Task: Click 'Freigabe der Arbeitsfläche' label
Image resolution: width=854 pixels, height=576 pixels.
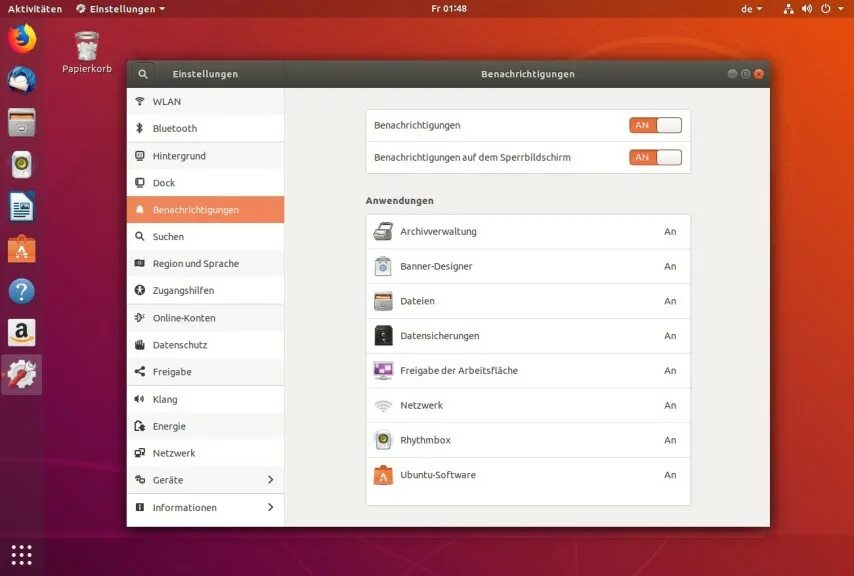Action: [459, 371]
